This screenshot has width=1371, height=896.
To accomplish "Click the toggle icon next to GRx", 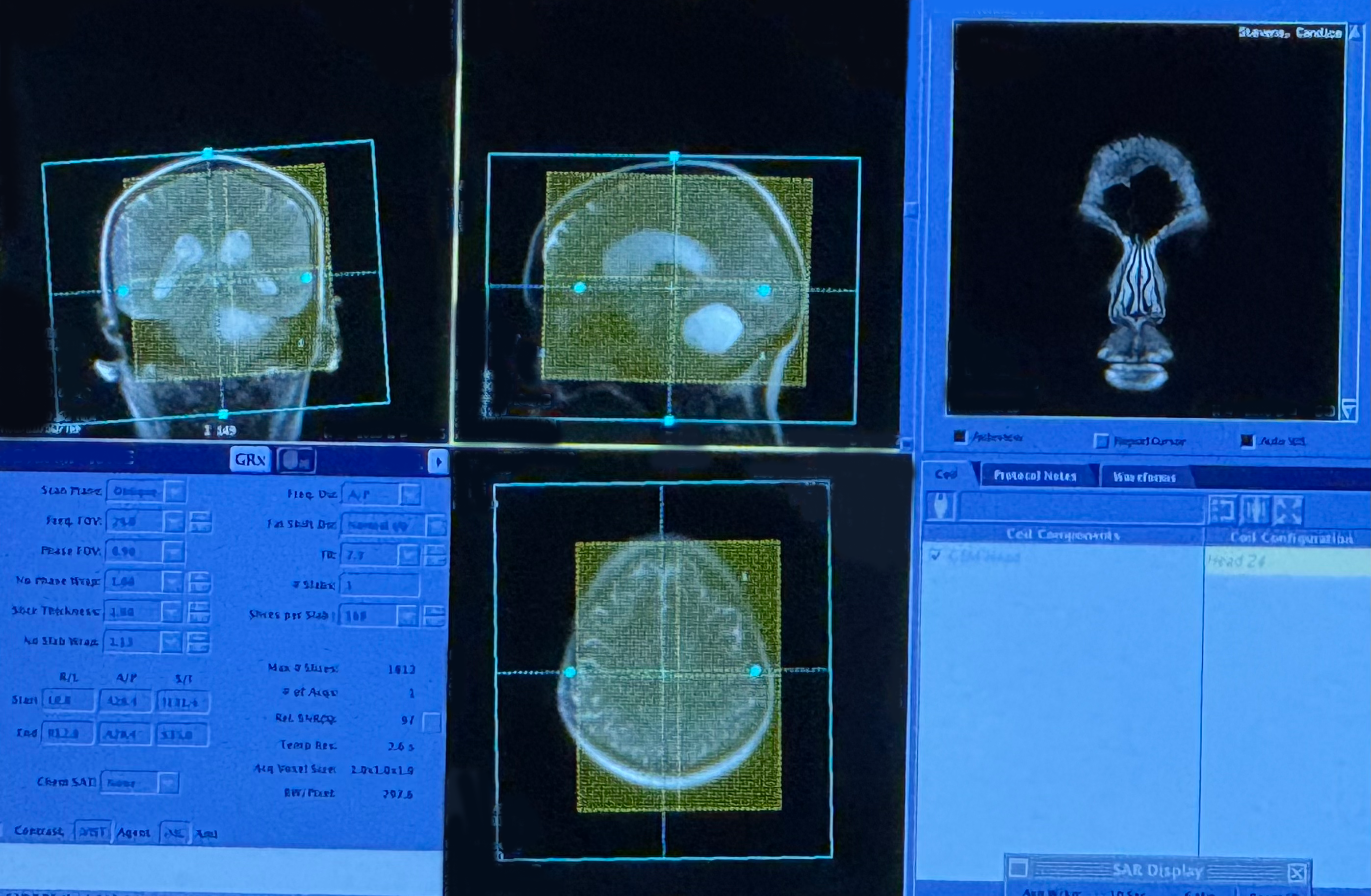I will click(296, 461).
